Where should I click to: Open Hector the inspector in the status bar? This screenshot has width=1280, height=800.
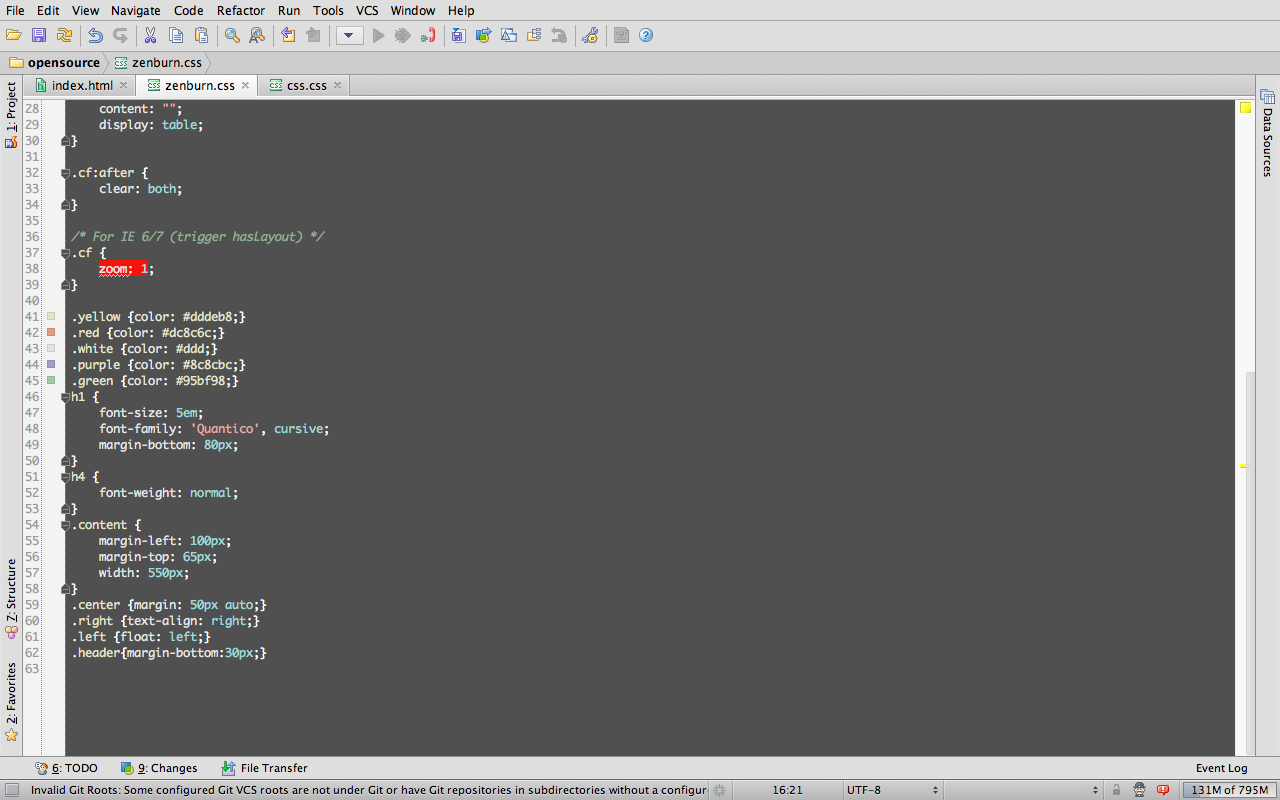pyautogui.click(x=1139, y=790)
